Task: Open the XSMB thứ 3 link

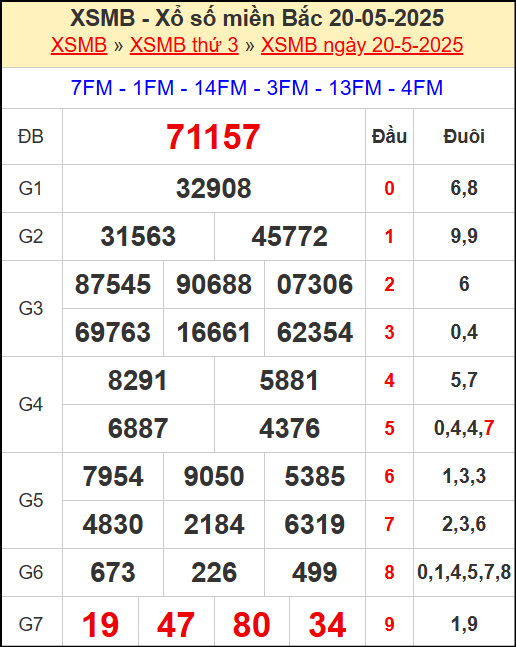Action: (x=184, y=45)
